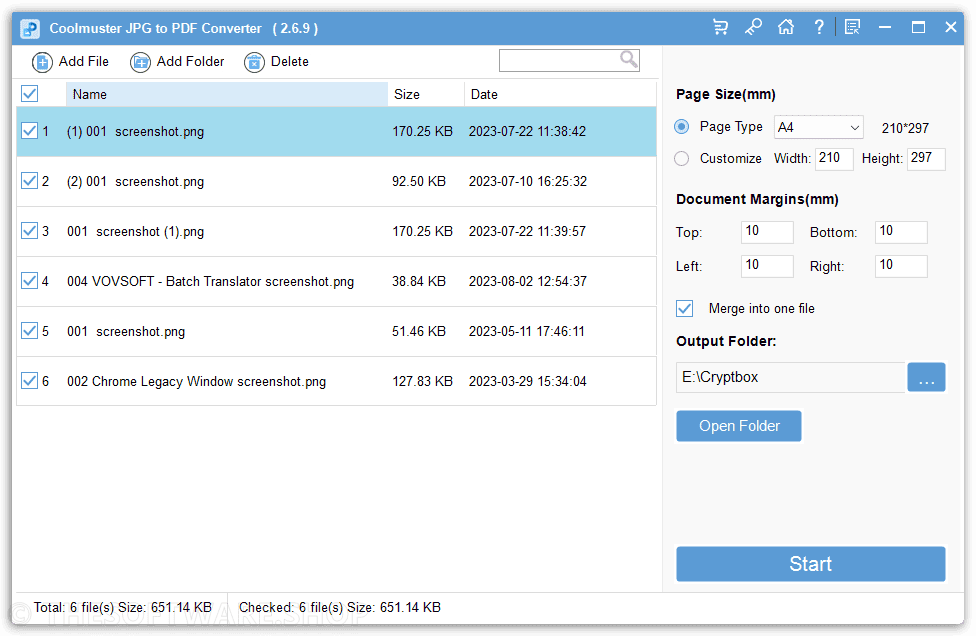This screenshot has width=976, height=636.
Task: Select the Customize radio button
Action: 682,159
